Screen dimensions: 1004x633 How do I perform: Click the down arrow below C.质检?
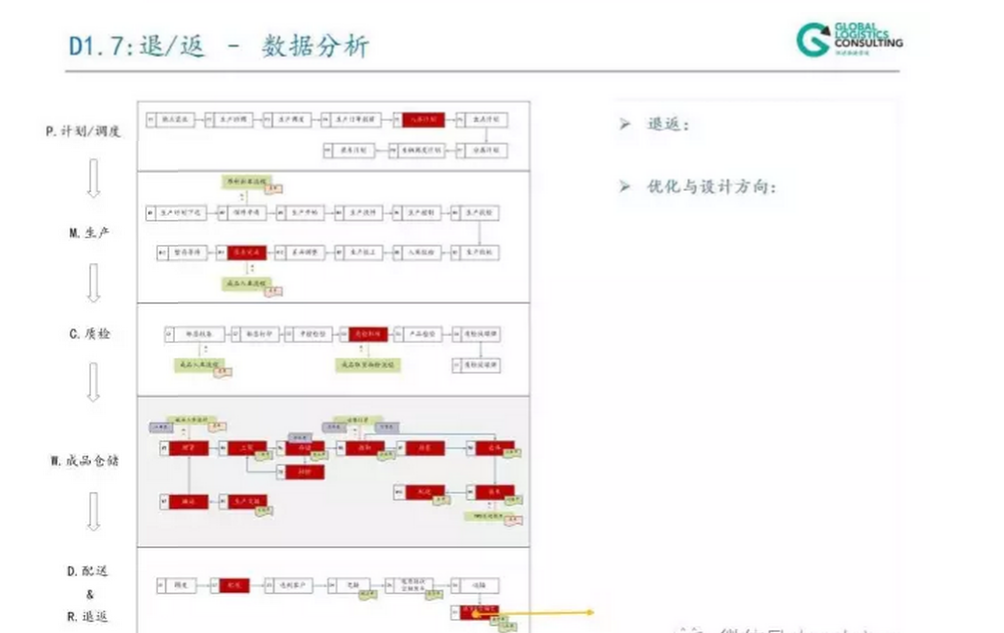92,382
